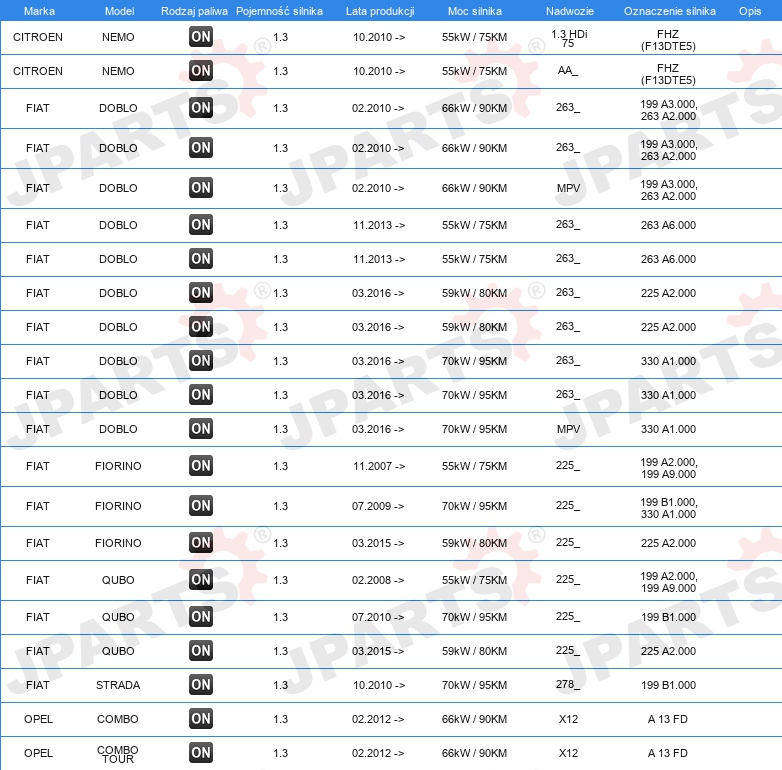Click OPEL in the Combo Tour row
The height and width of the screenshot is (770, 782).
(x=38, y=753)
